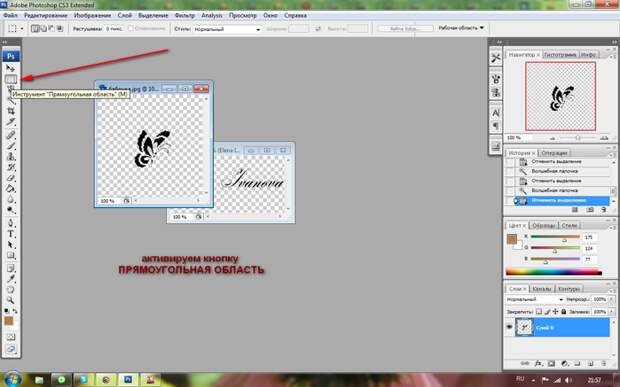Select the Crop tool
This screenshot has width=620, height=387.
click(x=11, y=111)
